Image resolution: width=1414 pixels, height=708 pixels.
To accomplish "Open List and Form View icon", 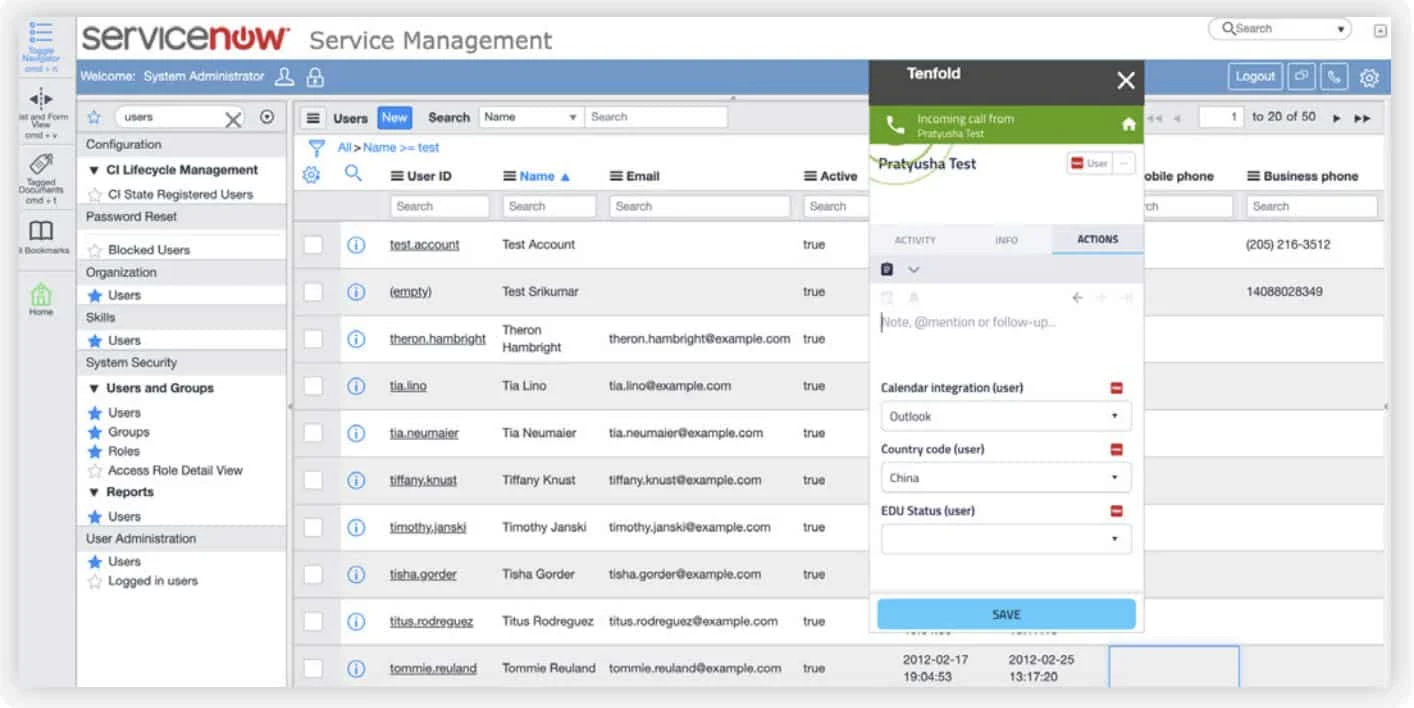I will (41, 98).
